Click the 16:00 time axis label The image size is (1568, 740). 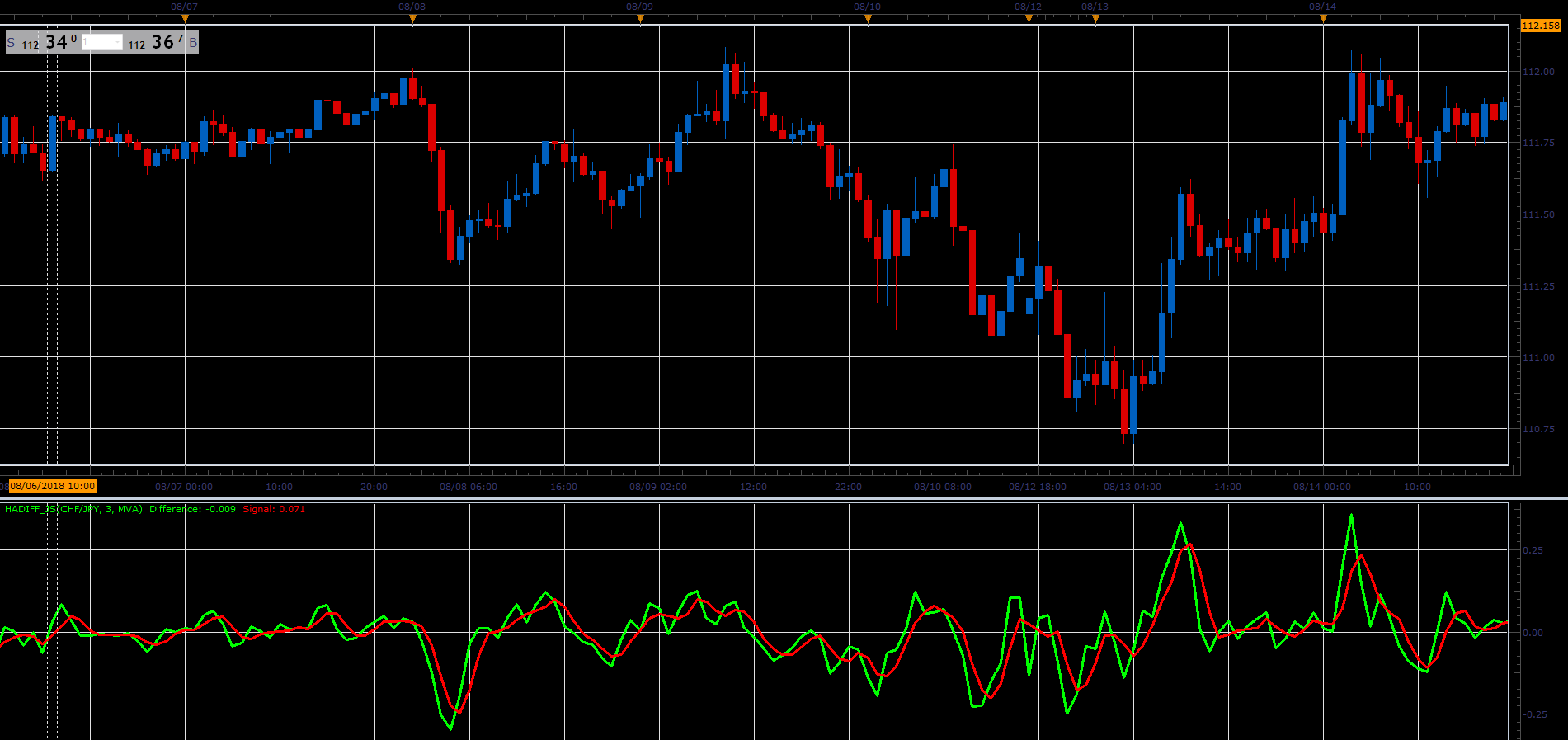[x=563, y=487]
